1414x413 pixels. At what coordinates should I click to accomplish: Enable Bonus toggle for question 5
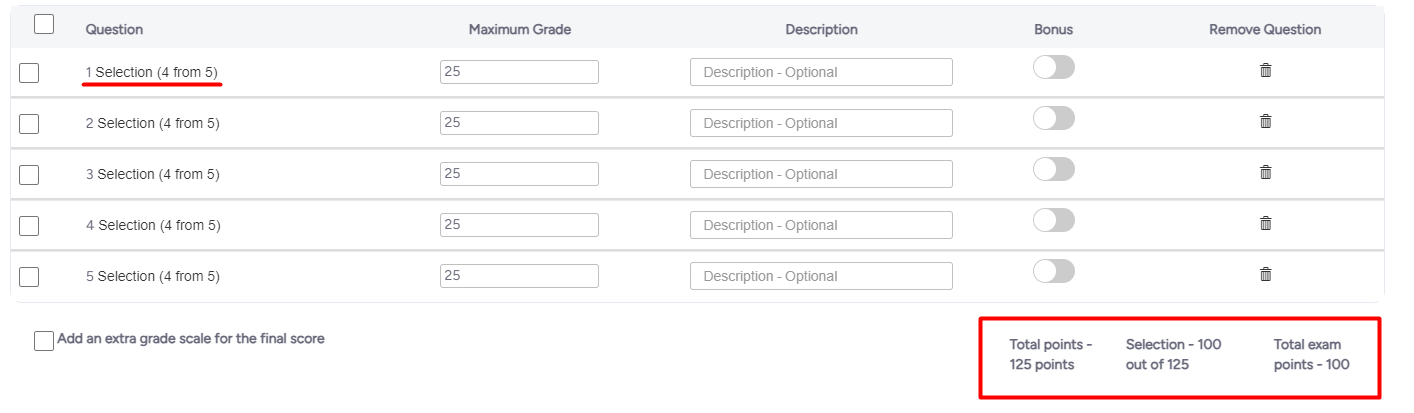tap(1054, 271)
